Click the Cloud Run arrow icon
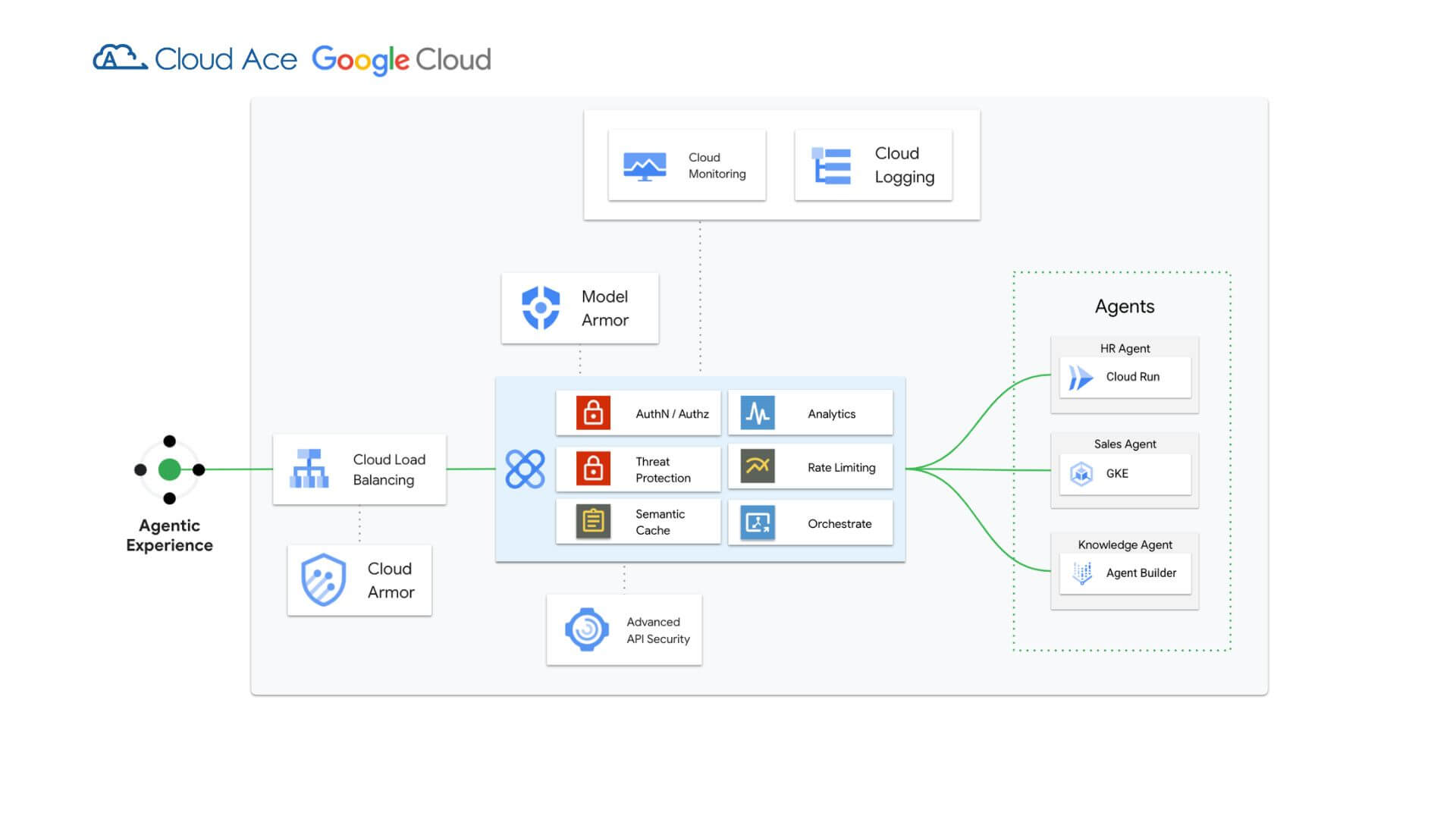Image resolution: width=1456 pixels, height=819 pixels. click(x=1081, y=377)
